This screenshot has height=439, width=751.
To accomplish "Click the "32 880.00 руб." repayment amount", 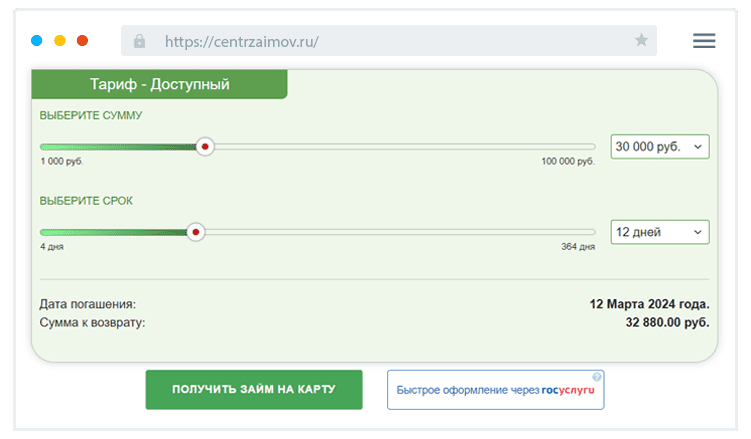I will [x=667, y=323].
